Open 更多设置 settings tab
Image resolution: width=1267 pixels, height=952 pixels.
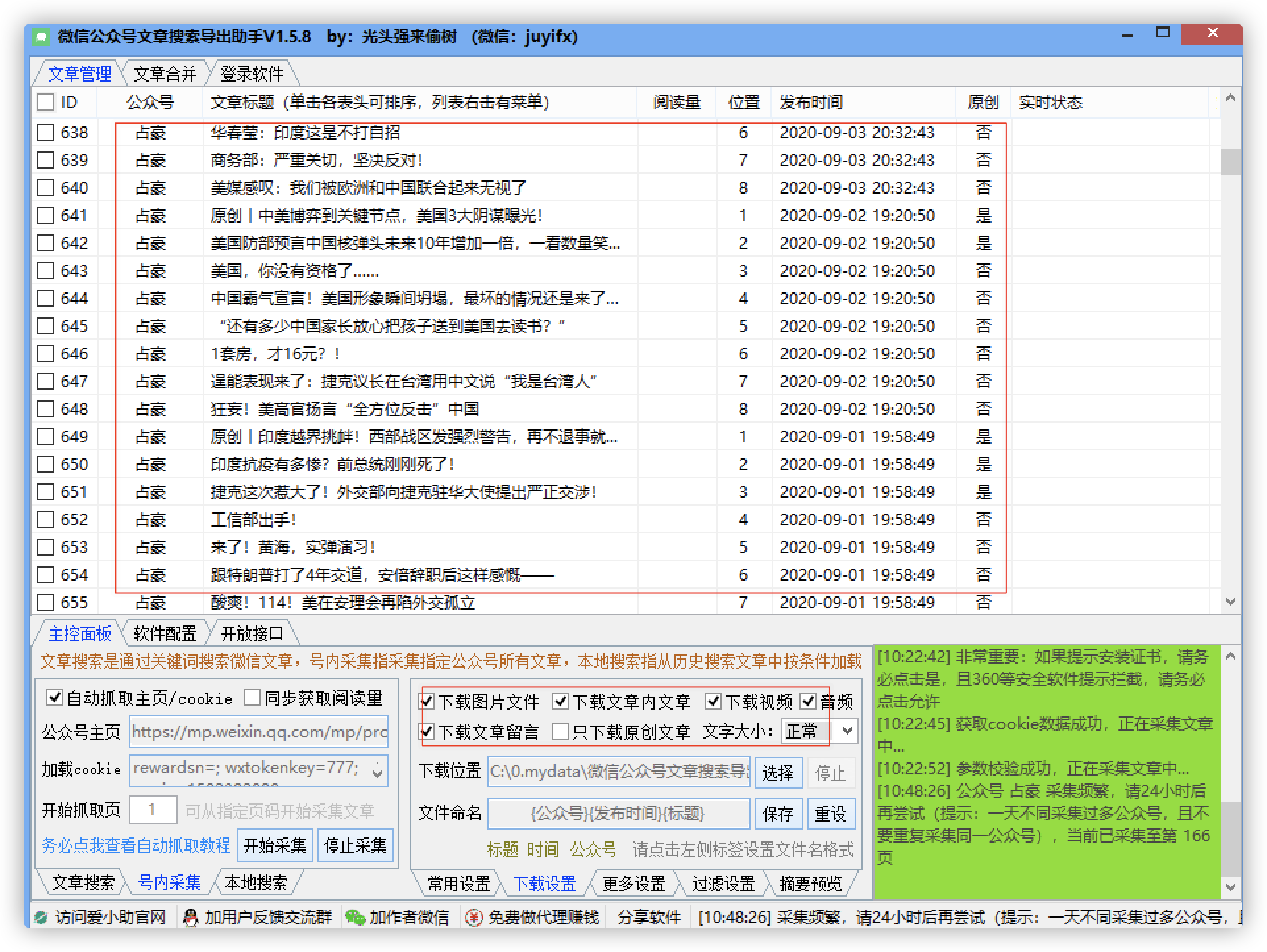tap(633, 884)
